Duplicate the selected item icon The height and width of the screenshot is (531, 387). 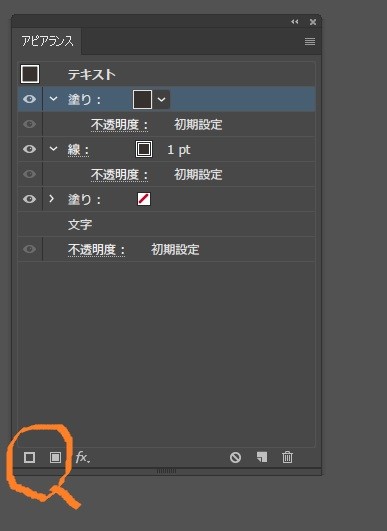pos(262,457)
